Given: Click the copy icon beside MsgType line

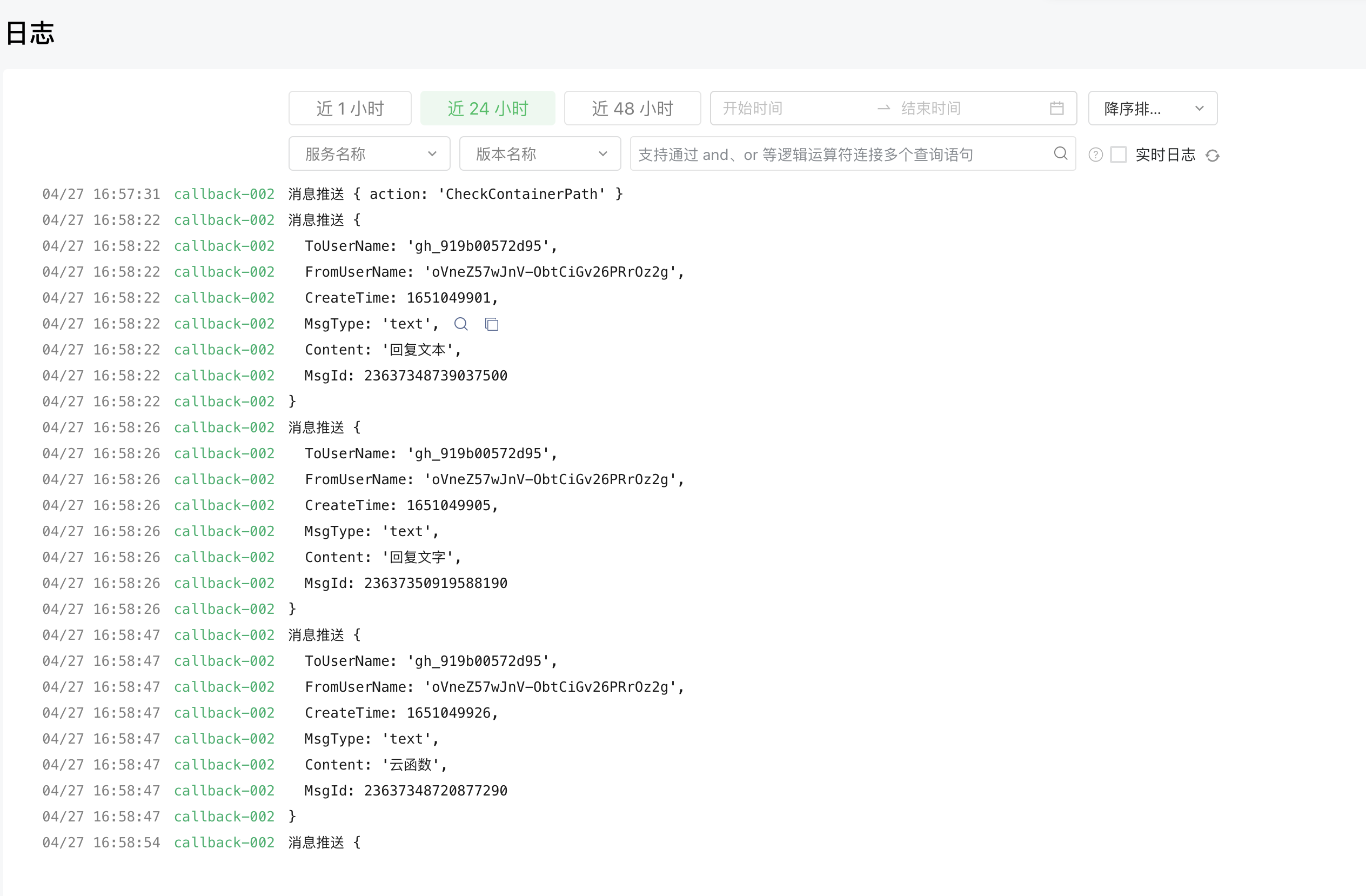Looking at the screenshot, I should (491, 324).
